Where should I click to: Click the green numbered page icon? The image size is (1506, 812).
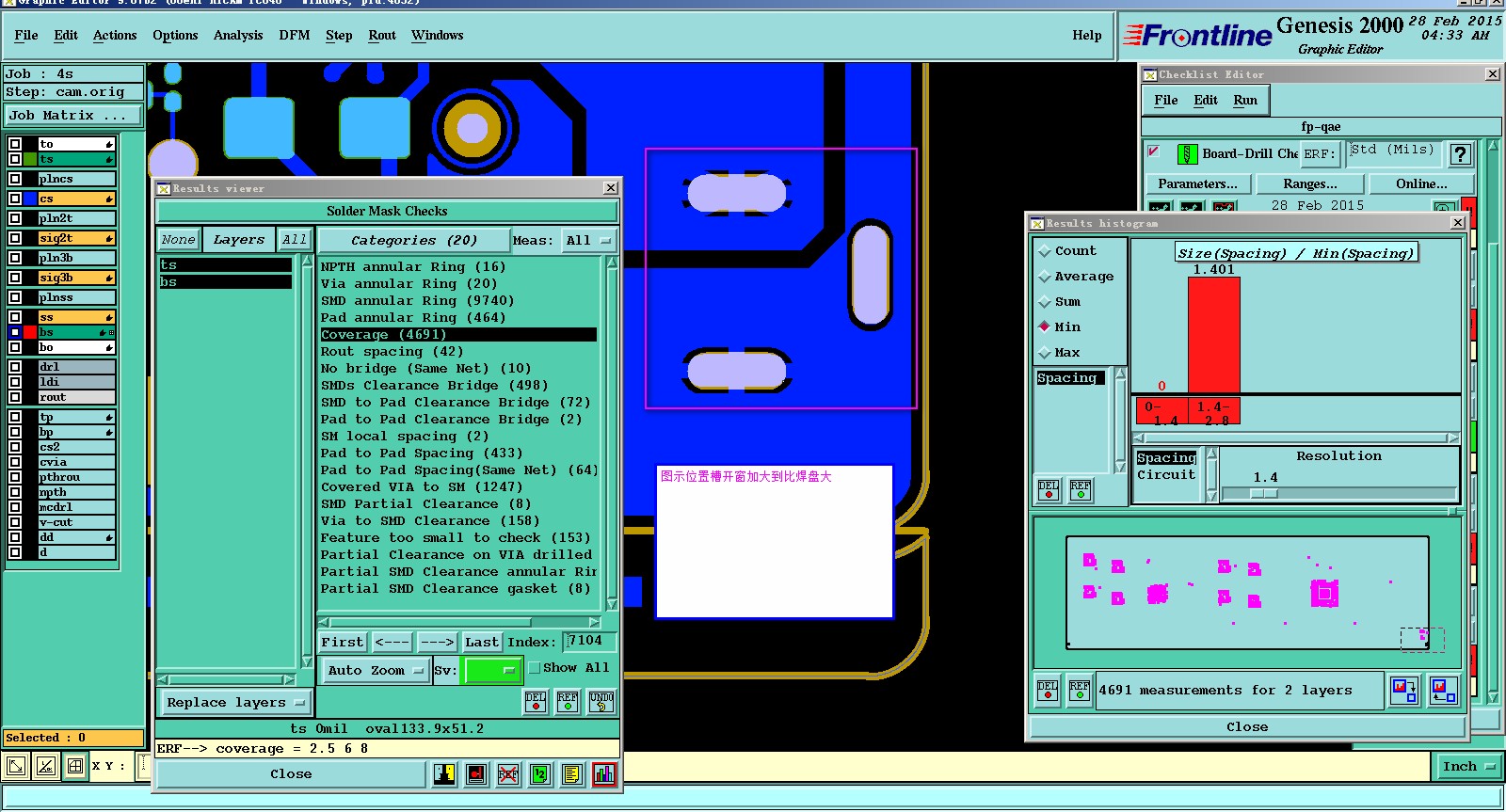click(540, 774)
